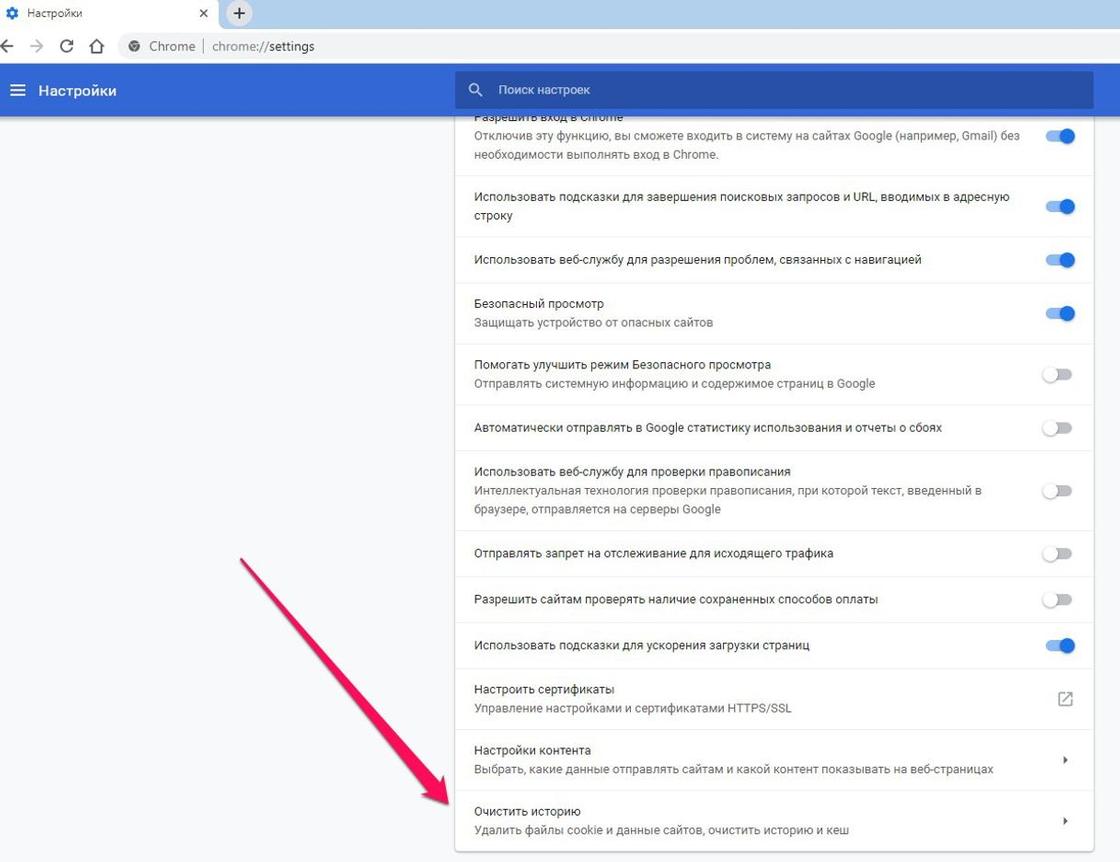Expand Очистить историю arrow
Image resolution: width=1120 pixels, height=862 pixels.
tap(1065, 821)
